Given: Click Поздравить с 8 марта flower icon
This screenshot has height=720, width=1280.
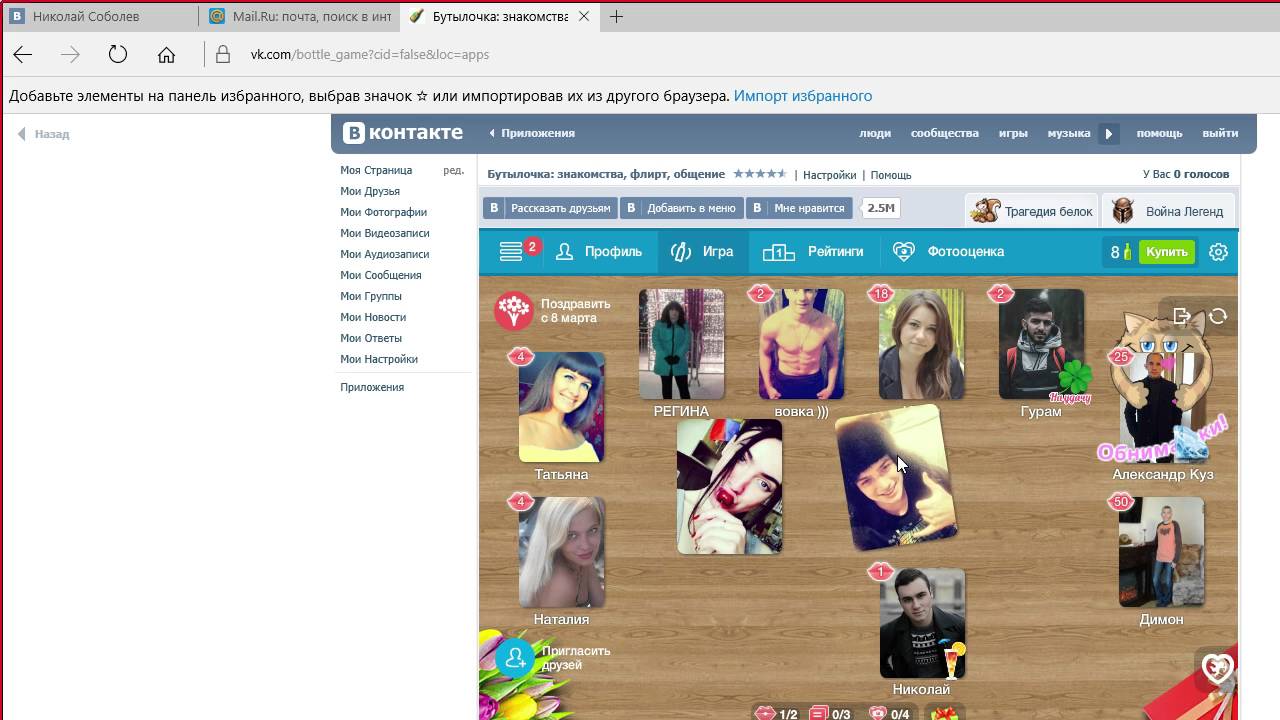Looking at the screenshot, I should coord(514,311).
